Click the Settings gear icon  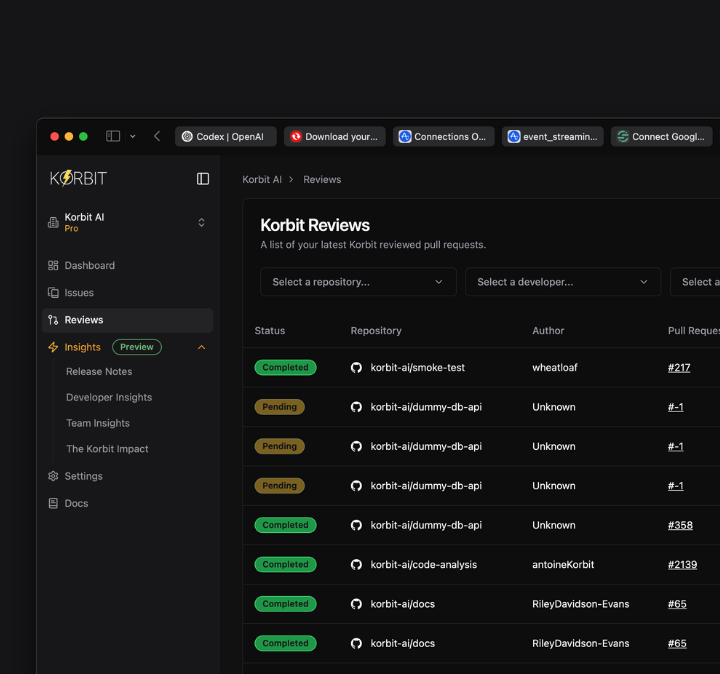(x=53, y=476)
